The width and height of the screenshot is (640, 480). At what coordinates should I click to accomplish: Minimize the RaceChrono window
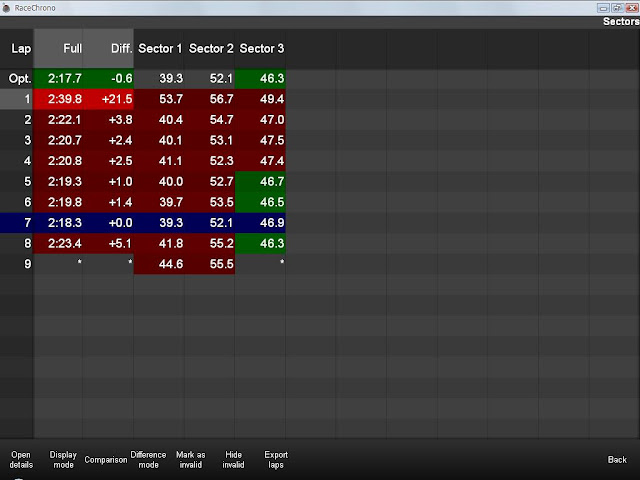(603, 8)
